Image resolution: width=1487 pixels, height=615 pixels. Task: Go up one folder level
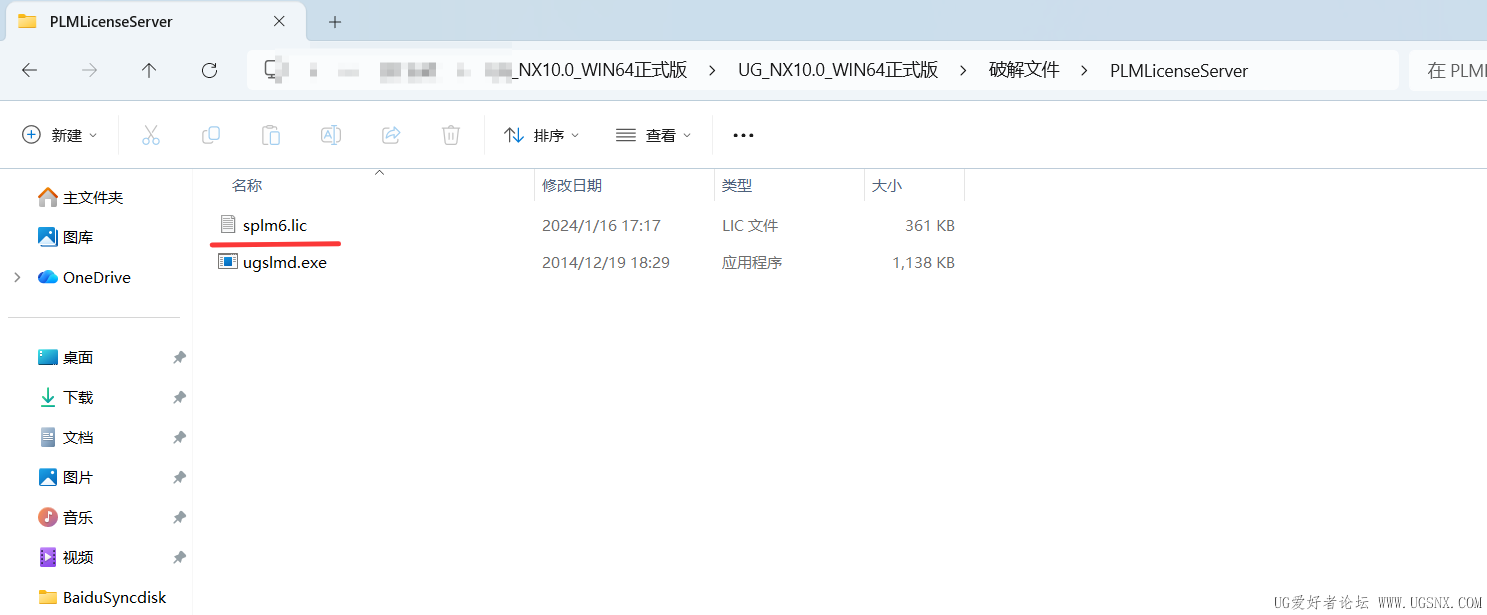149,70
